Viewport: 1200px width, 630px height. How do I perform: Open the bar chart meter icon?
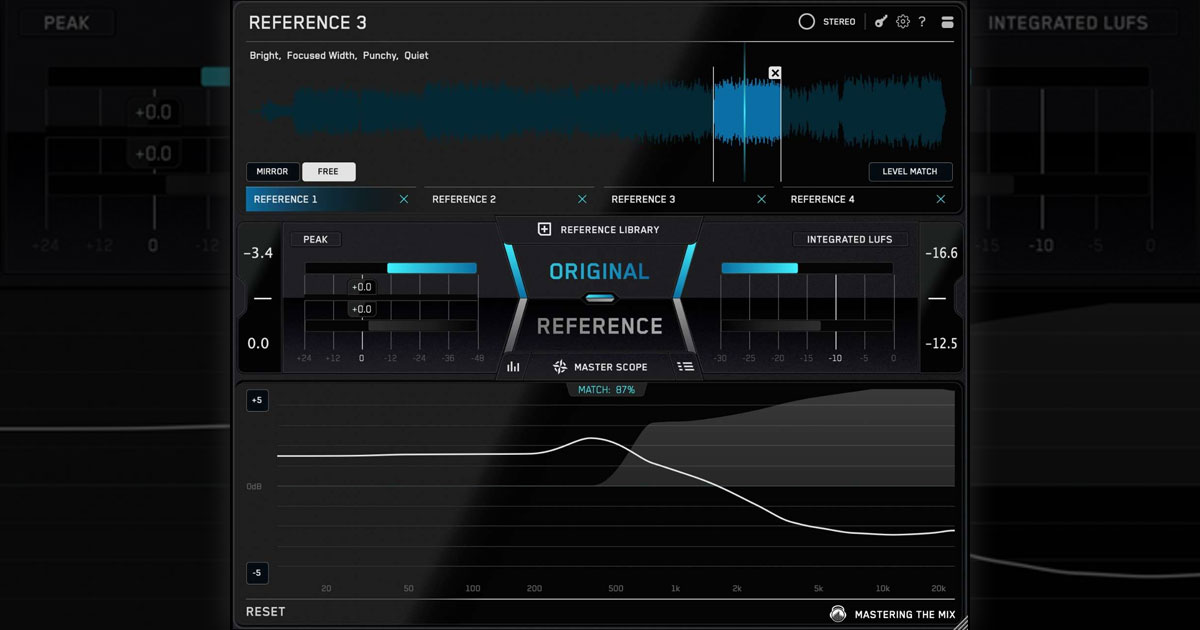coord(513,367)
